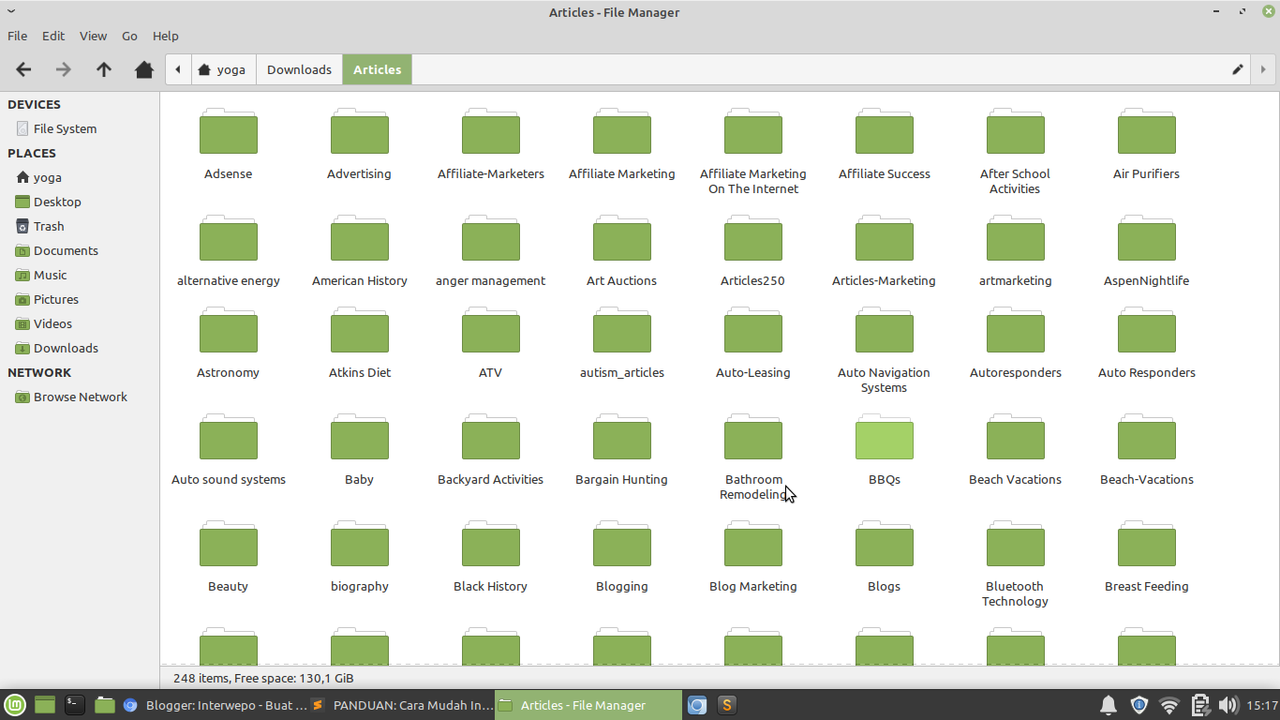The image size is (1280, 720).
Task: Open the Go menu
Action: [129, 35]
